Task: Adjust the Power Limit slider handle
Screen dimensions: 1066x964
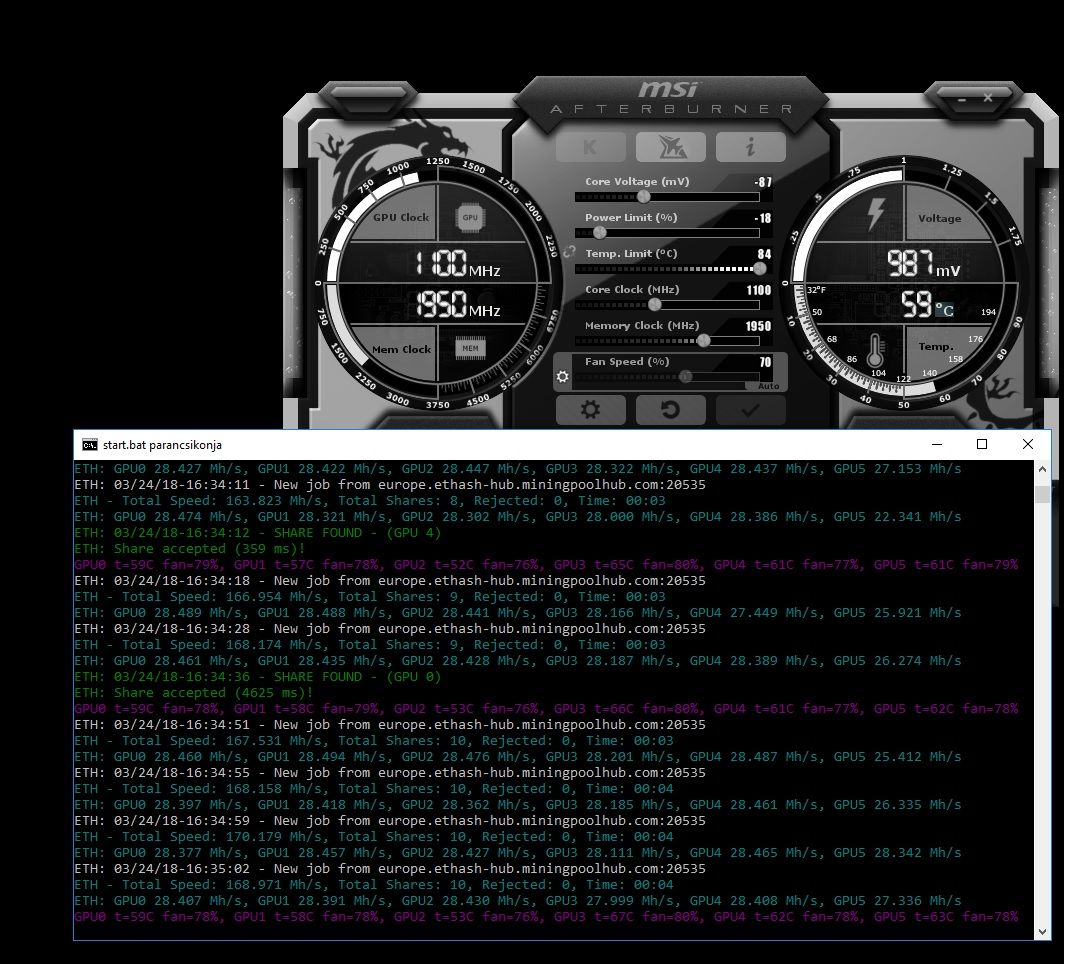Action: 600,233
